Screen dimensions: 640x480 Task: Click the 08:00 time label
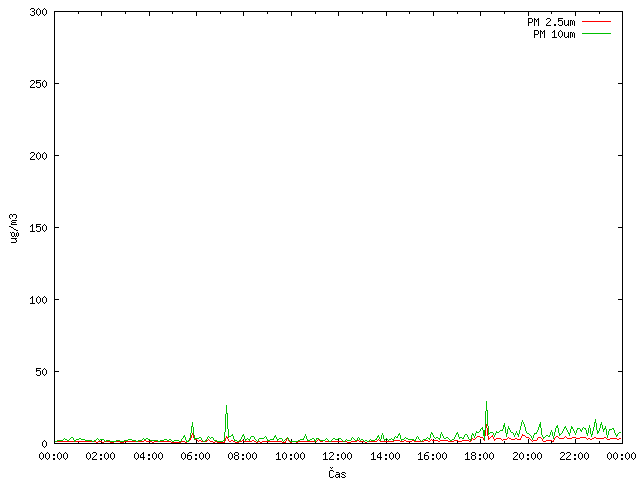click(242, 456)
